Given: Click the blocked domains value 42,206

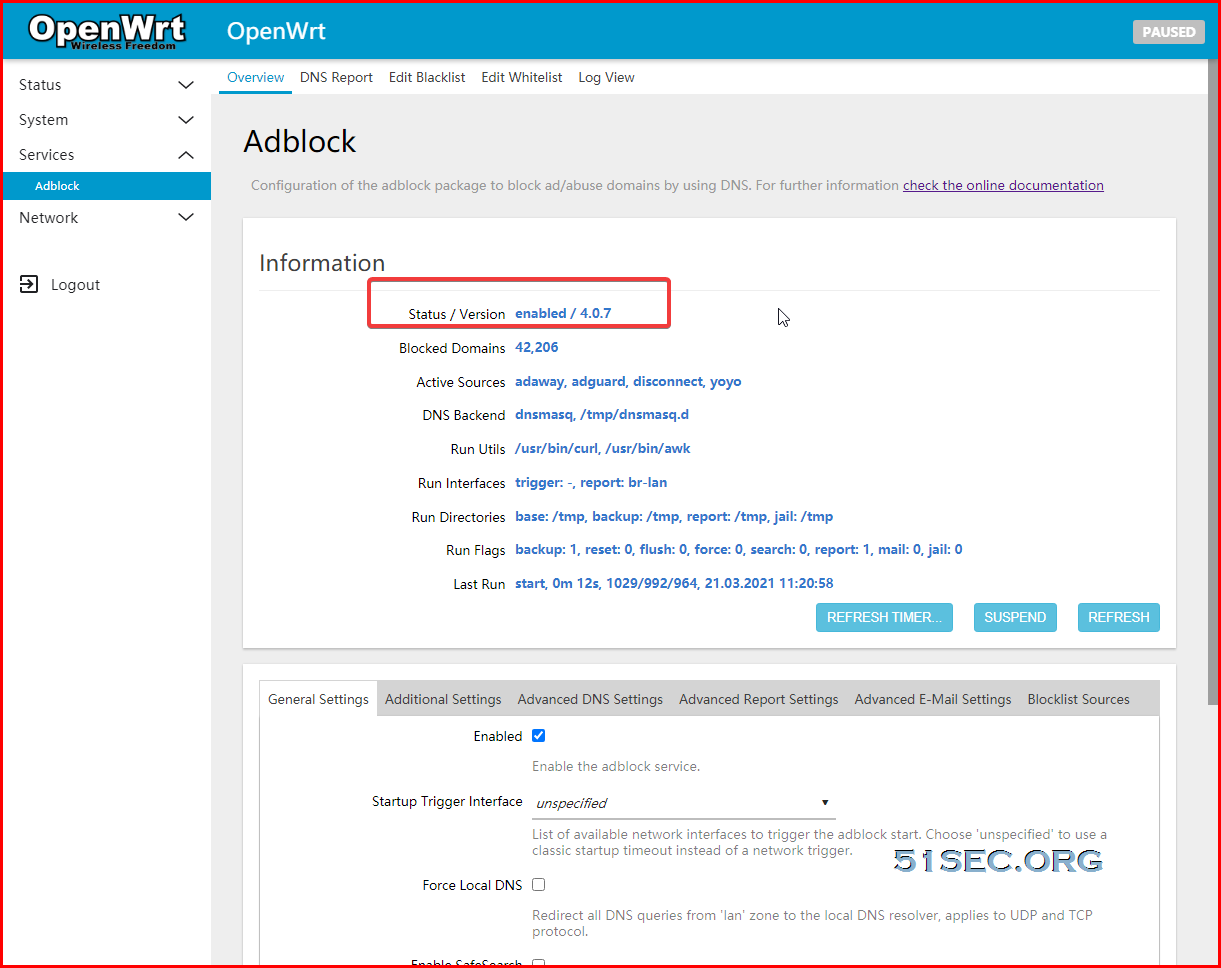Looking at the screenshot, I should click(537, 347).
